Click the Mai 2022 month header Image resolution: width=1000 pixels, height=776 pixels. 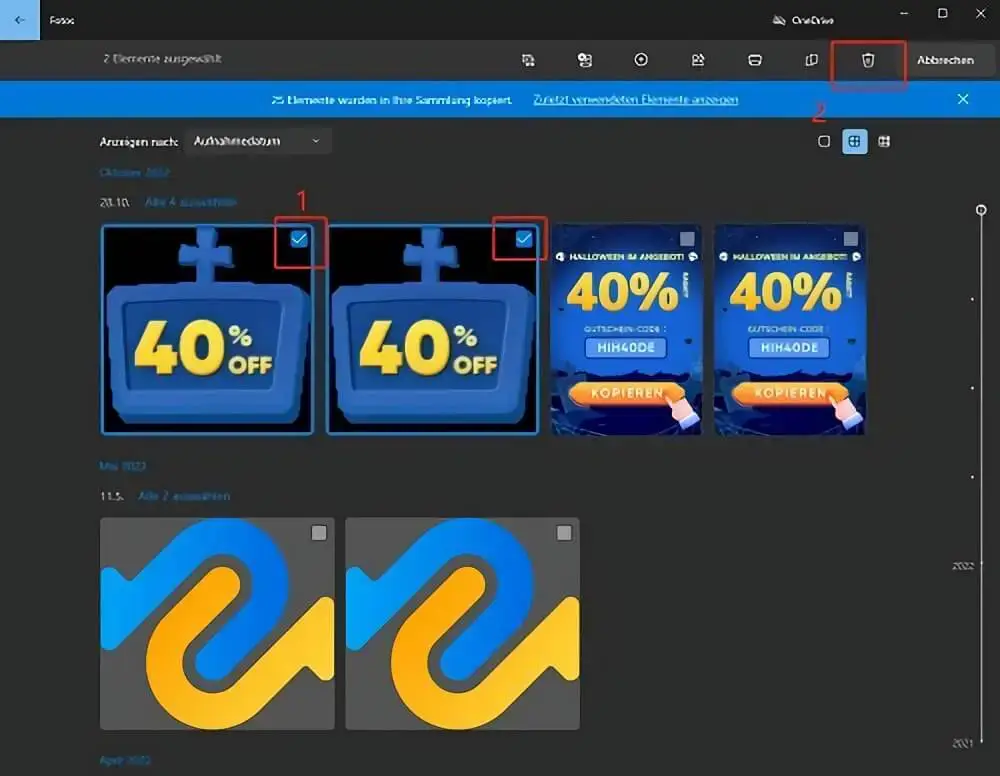pos(123,466)
